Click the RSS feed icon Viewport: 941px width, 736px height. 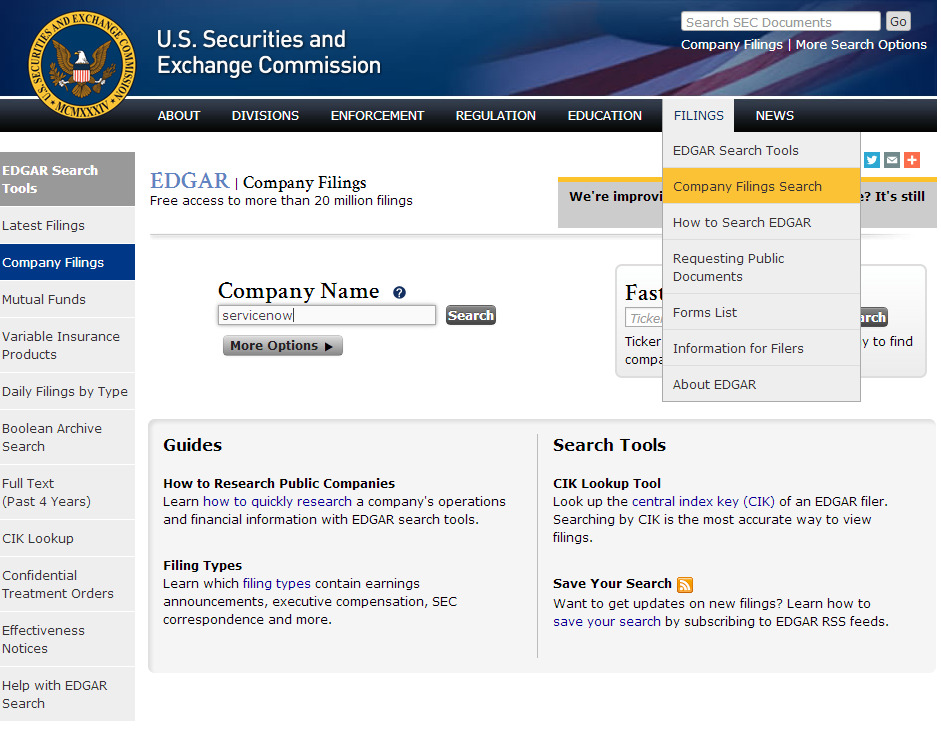click(685, 584)
